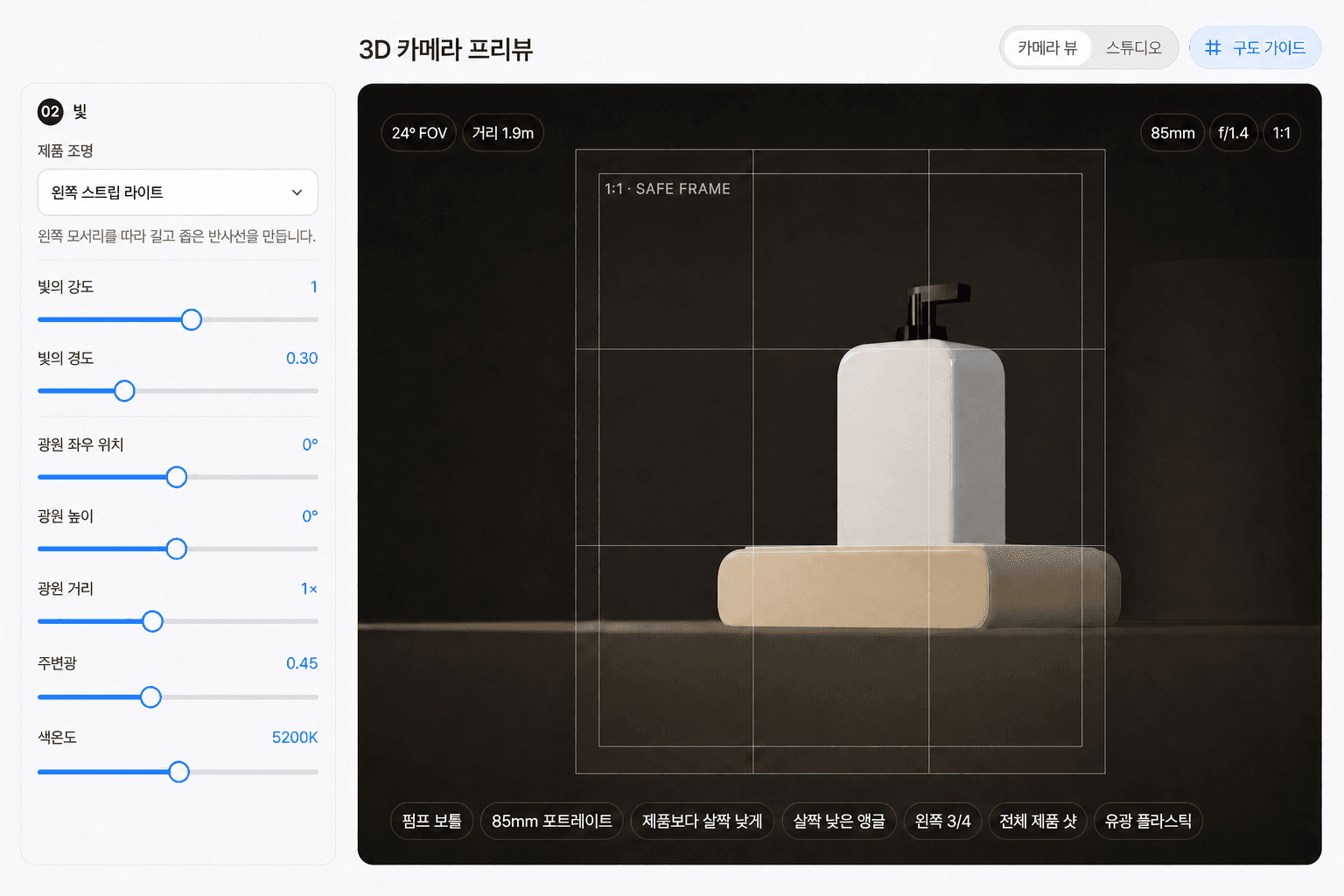This screenshot has width=1344, height=896.
Task: Click the 광원 좌우 위치 slider handle
Action: [177, 477]
